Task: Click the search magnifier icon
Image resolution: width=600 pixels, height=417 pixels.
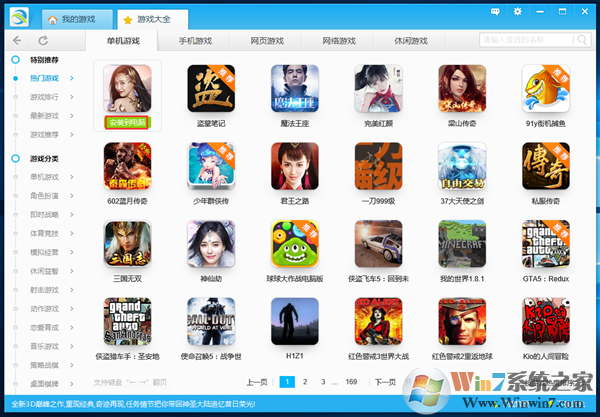Action: pos(582,39)
